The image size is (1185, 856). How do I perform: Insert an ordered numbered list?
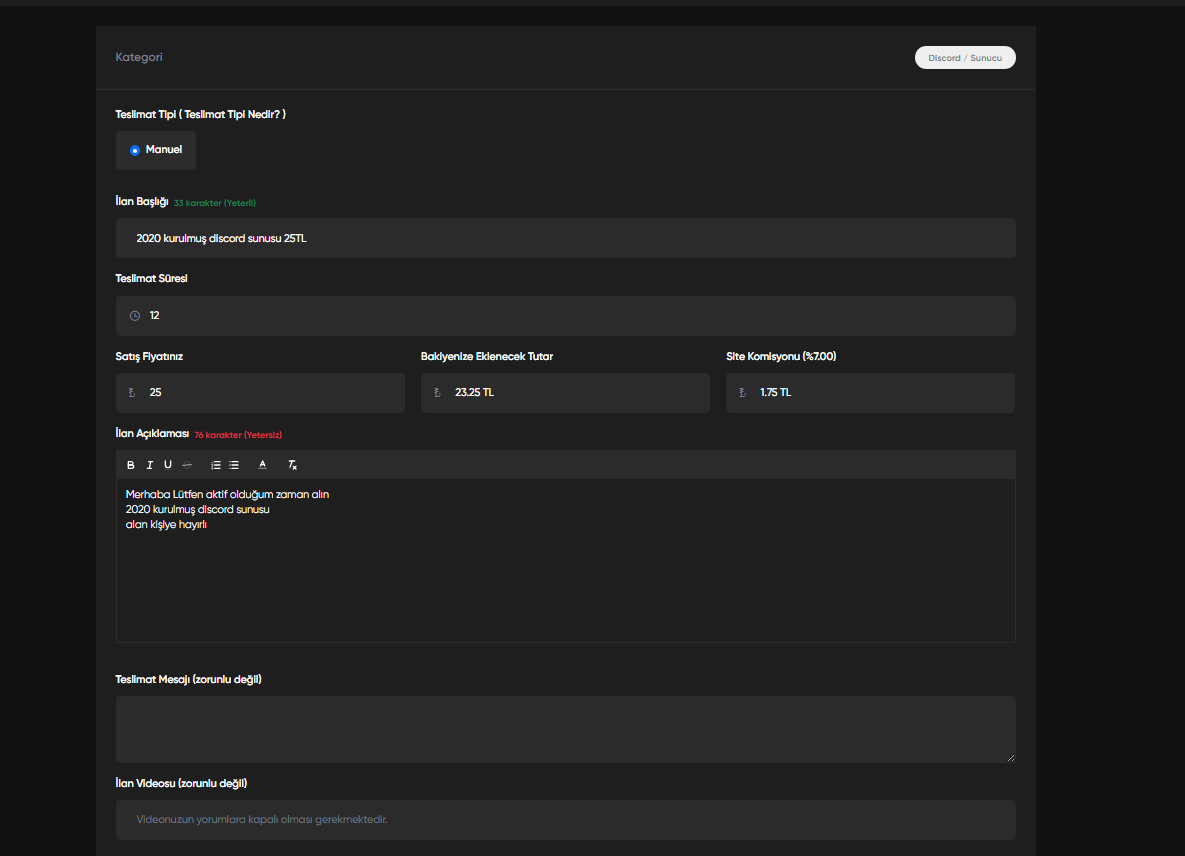click(215, 465)
